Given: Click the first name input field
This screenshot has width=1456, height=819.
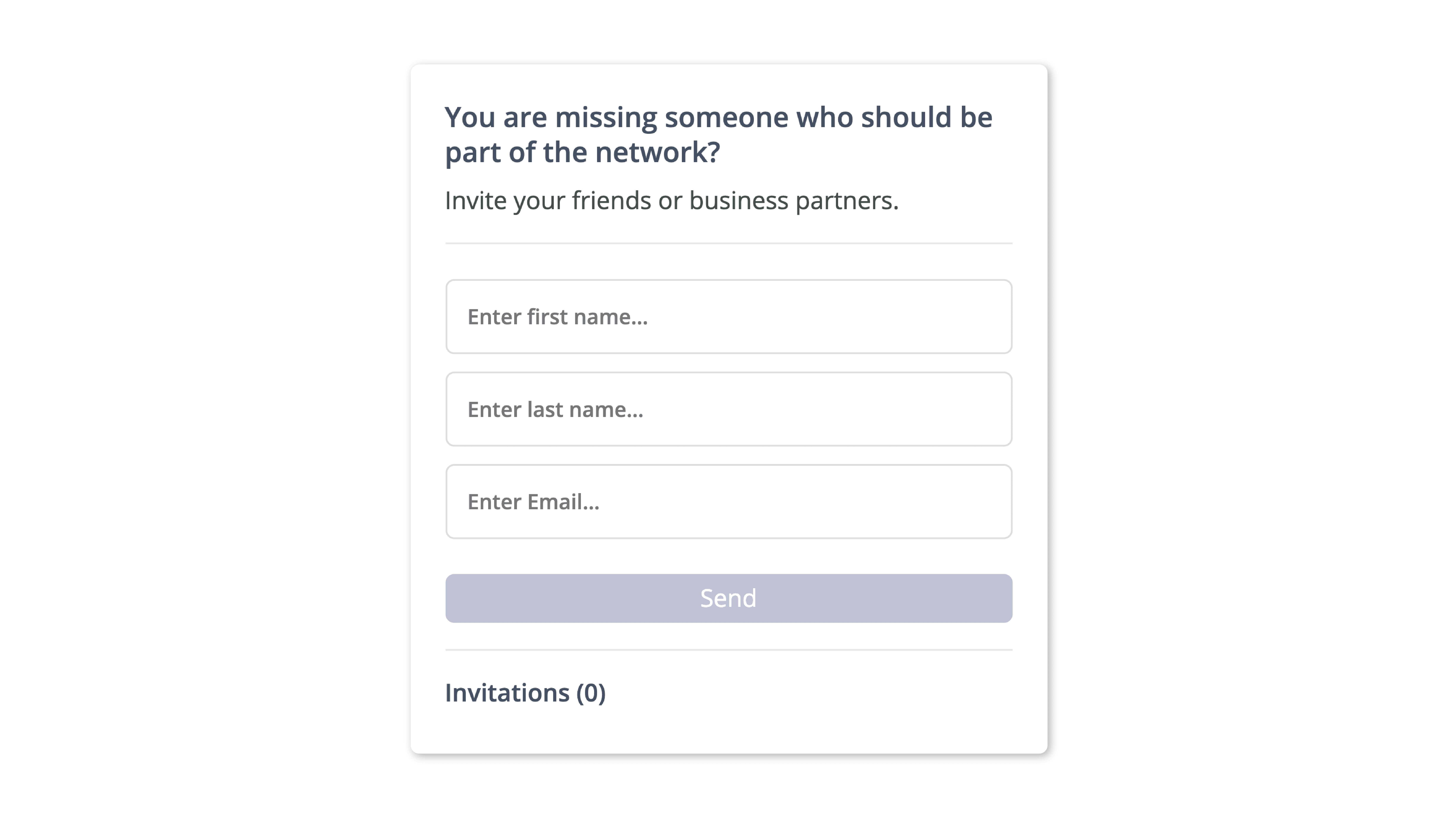Looking at the screenshot, I should click(x=728, y=317).
